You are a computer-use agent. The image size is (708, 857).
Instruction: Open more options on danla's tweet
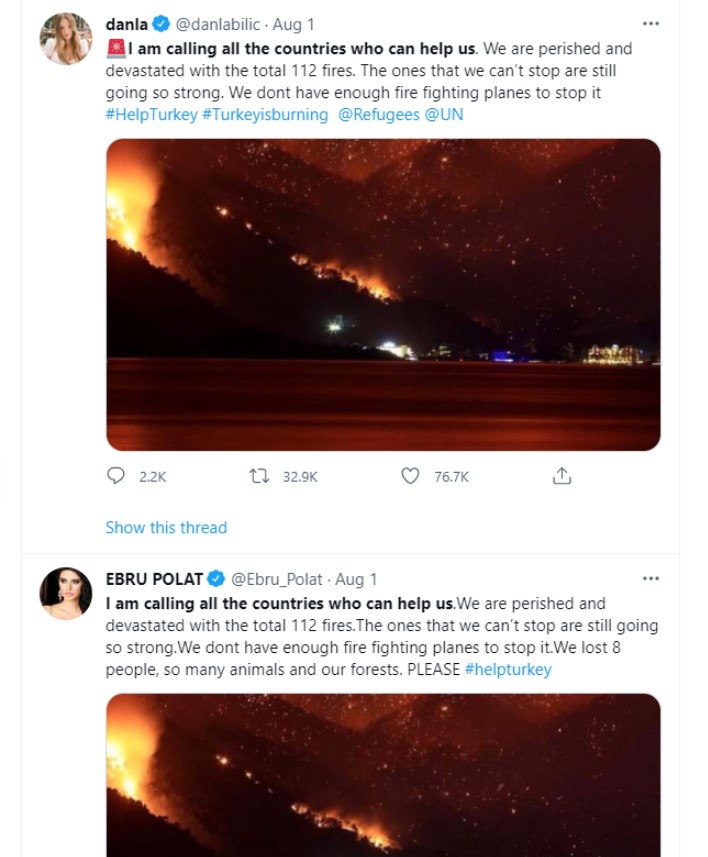pos(651,24)
